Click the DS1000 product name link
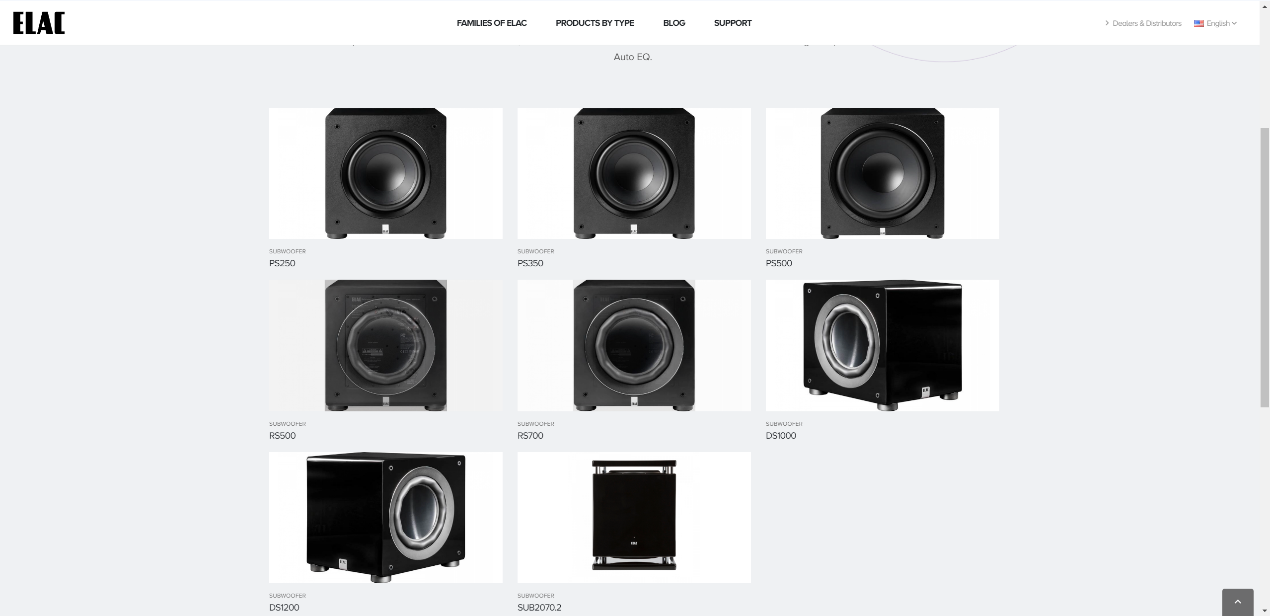The width and height of the screenshot is (1270, 616). coord(781,436)
